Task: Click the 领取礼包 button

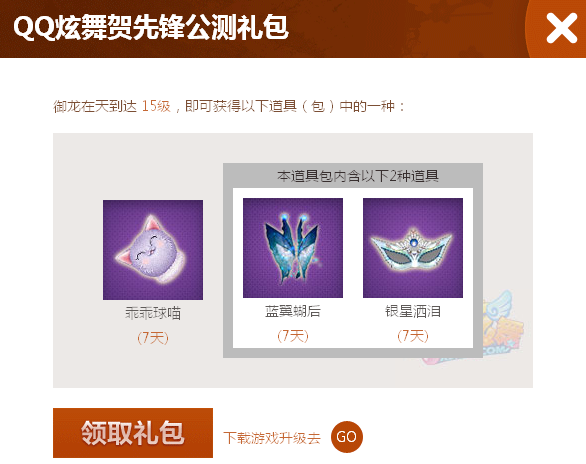Action: [133, 433]
